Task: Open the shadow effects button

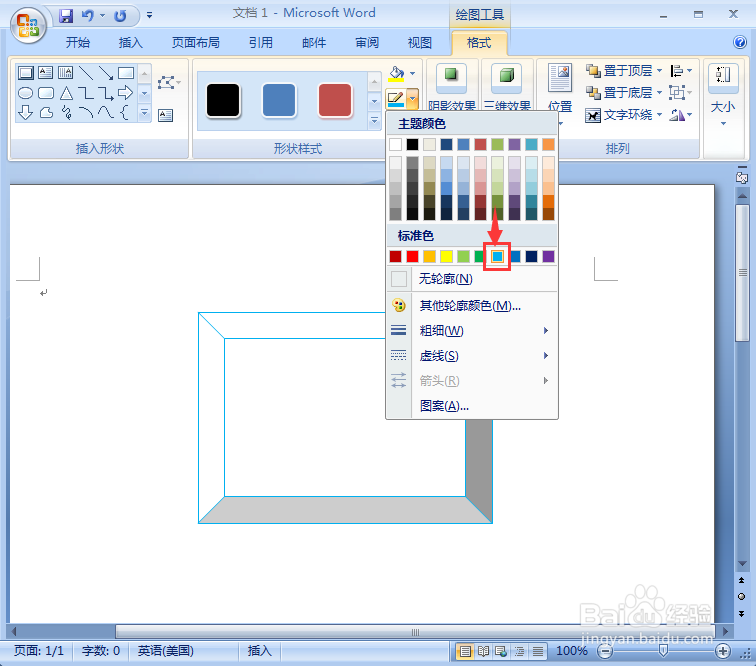Action: (451, 78)
